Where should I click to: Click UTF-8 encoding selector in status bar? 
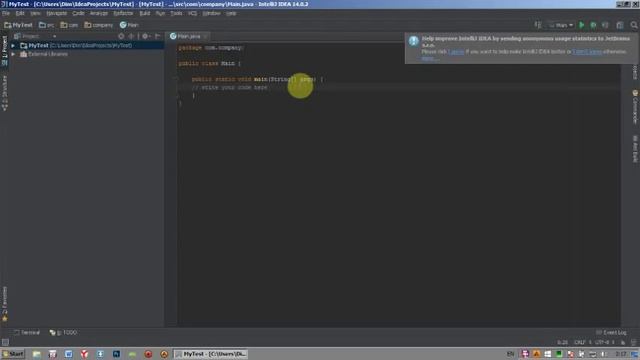(604, 342)
